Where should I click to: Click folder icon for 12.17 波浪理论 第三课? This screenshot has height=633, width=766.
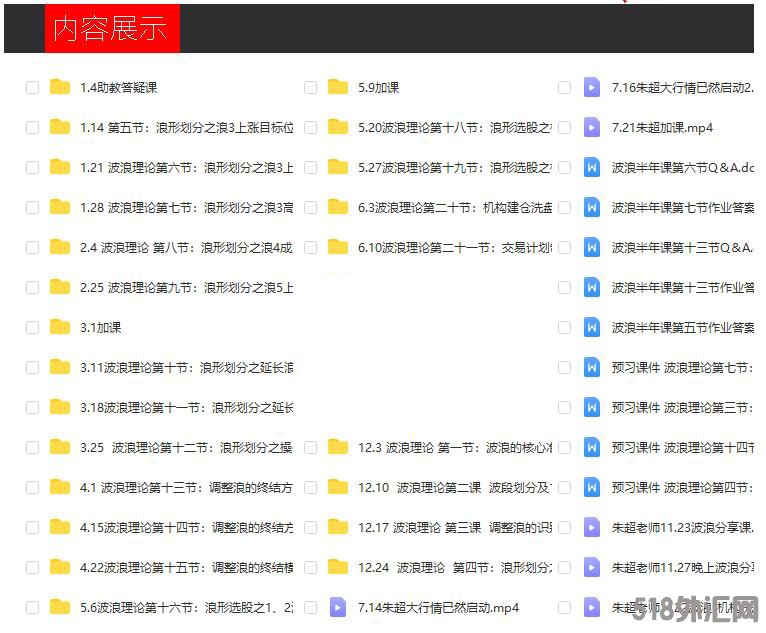tap(338, 528)
